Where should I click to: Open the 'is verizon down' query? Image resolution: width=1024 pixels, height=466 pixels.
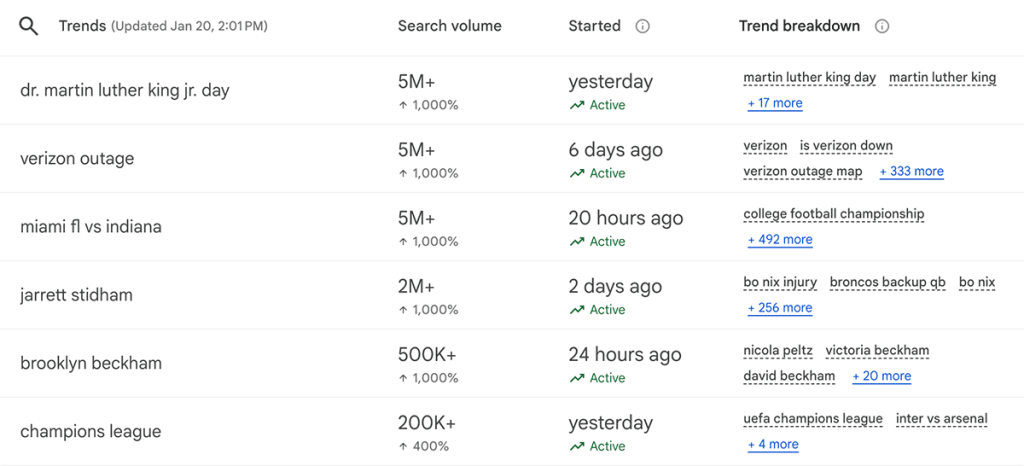click(x=846, y=146)
